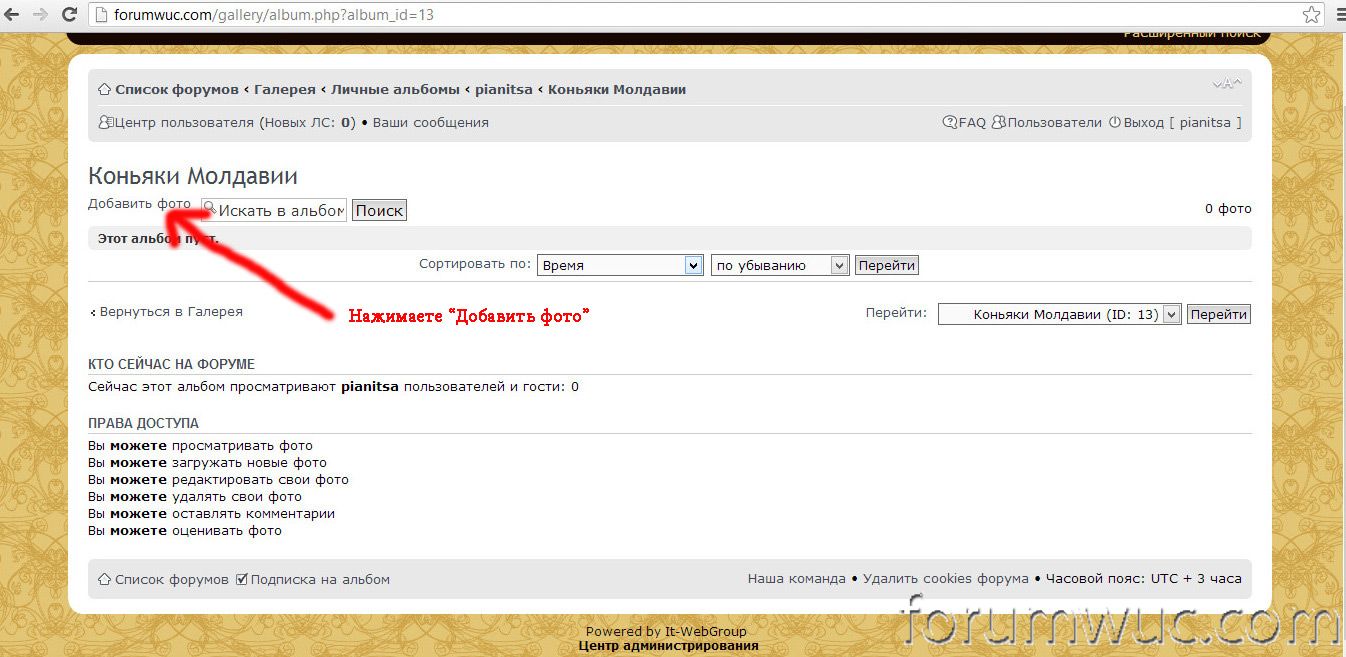The height and width of the screenshot is (657, 1346).
Task: Go to Личные альбомы breadcrumb
Action: point(395,90)
